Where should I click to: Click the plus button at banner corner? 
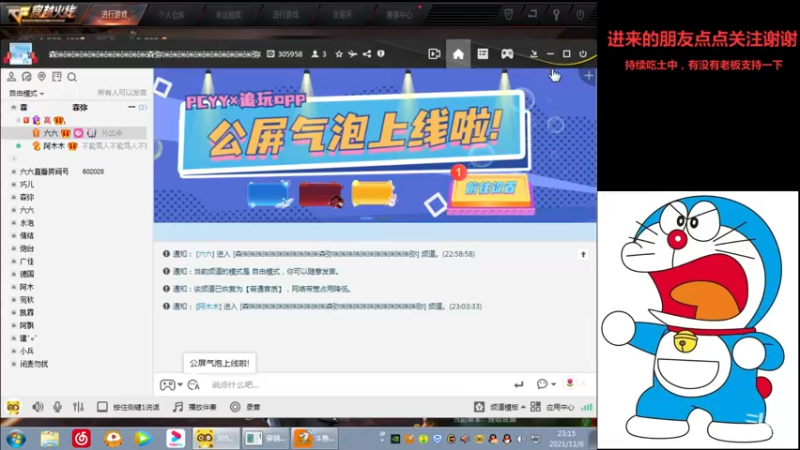click(x=589, y=76)
